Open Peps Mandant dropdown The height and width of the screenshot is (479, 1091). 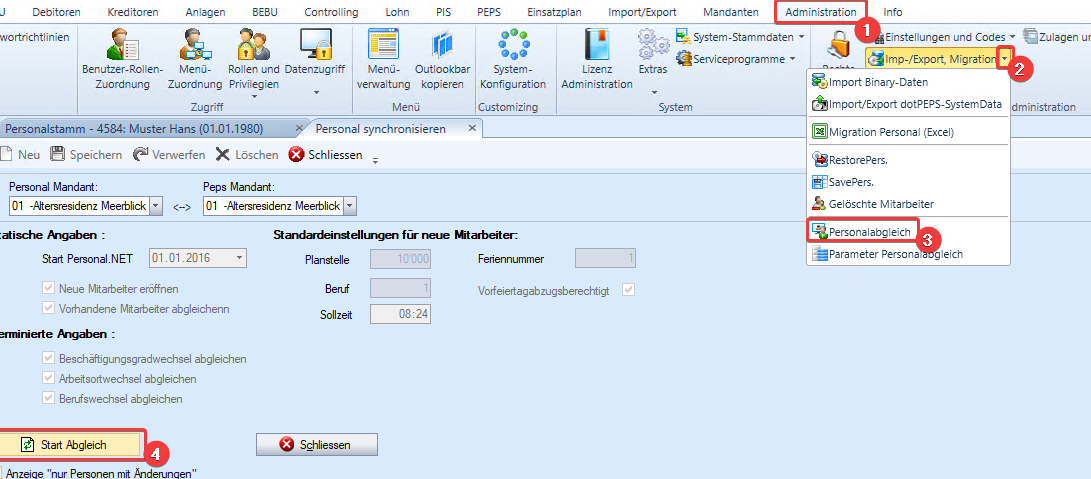[x=350, y=206]
